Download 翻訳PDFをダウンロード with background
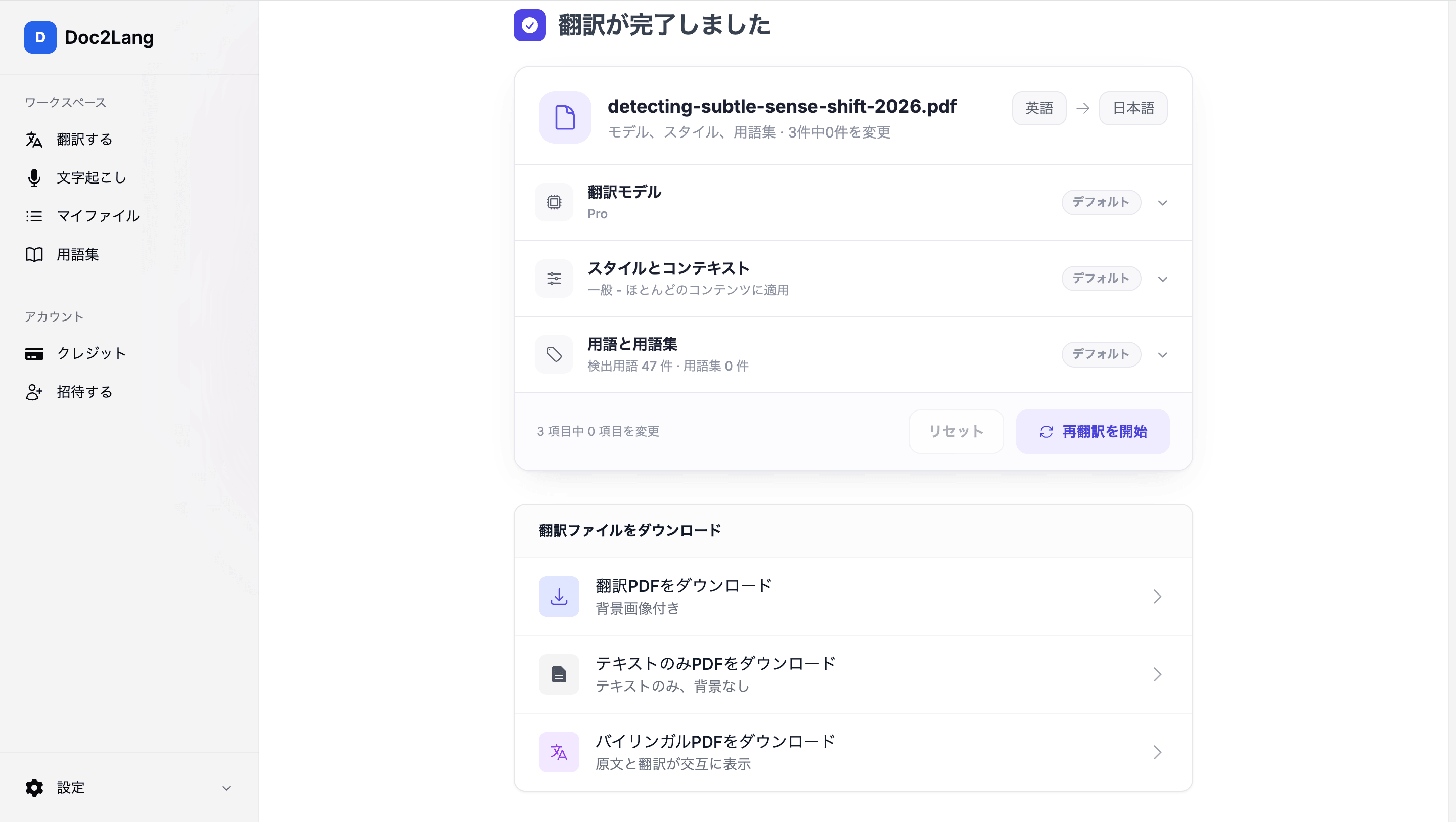 point(853,597)
